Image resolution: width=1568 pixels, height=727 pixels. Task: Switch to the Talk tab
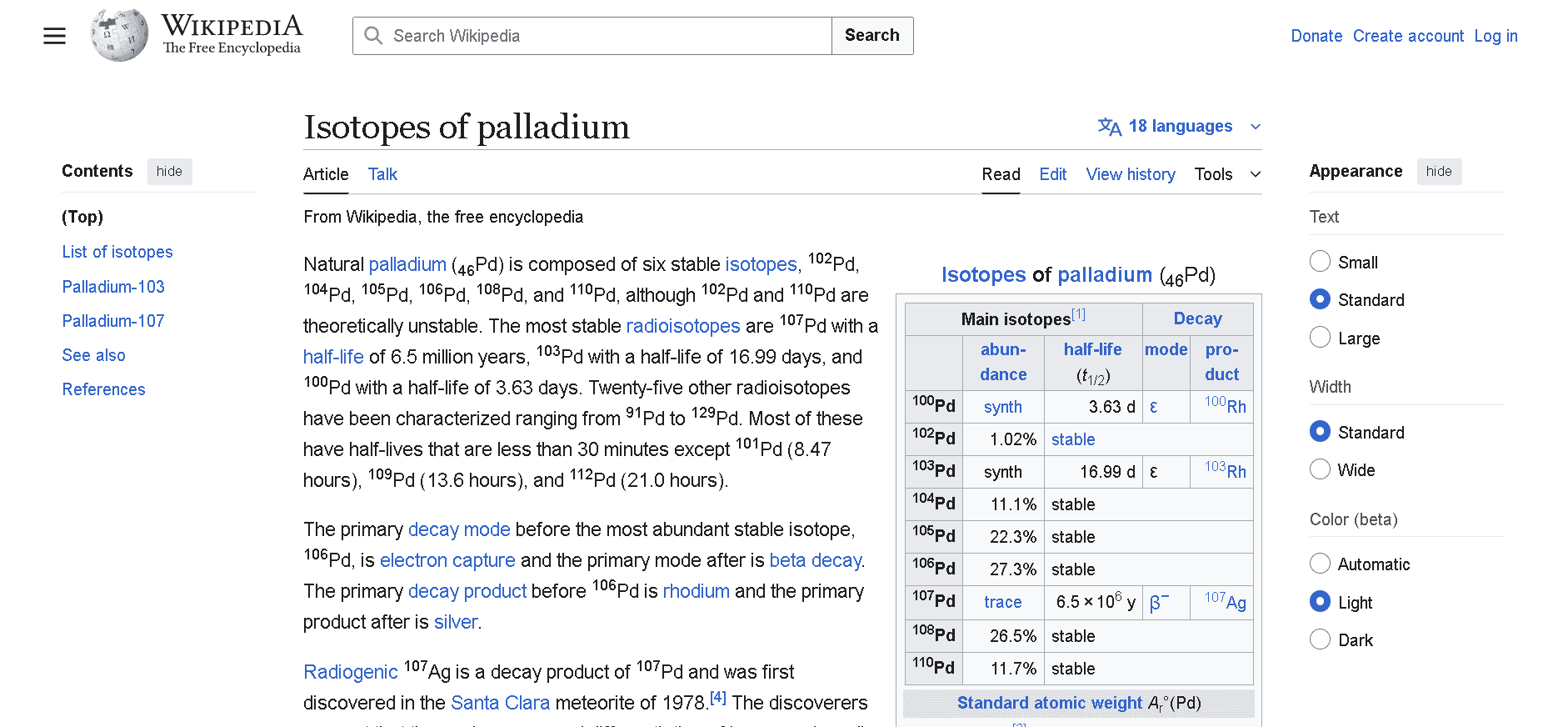[382, 174]
